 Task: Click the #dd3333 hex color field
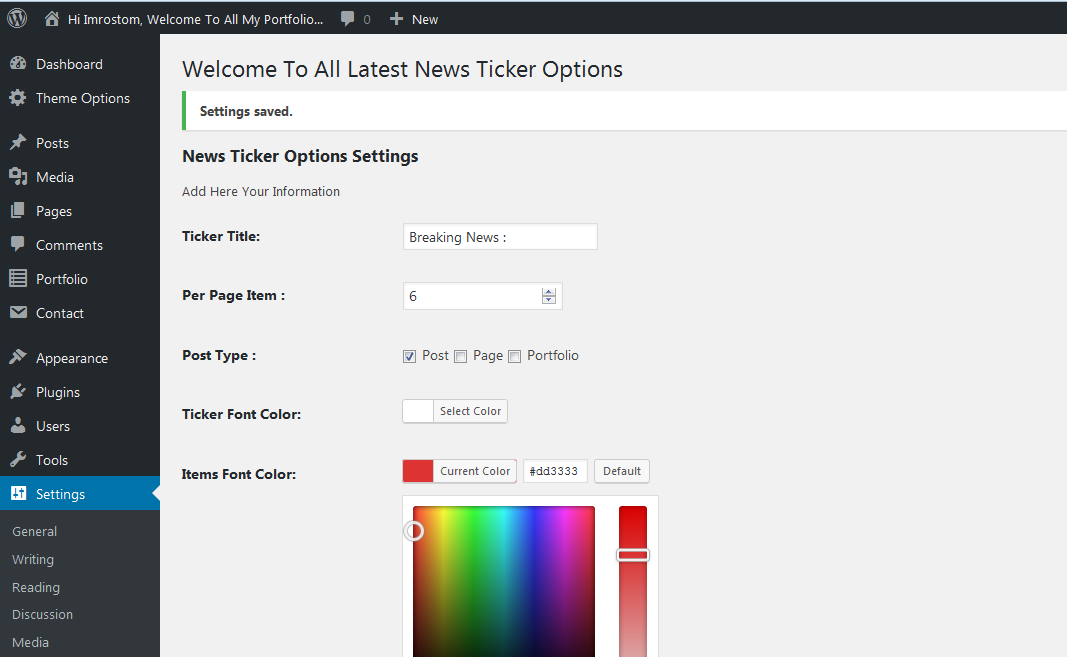coord(555,471)
